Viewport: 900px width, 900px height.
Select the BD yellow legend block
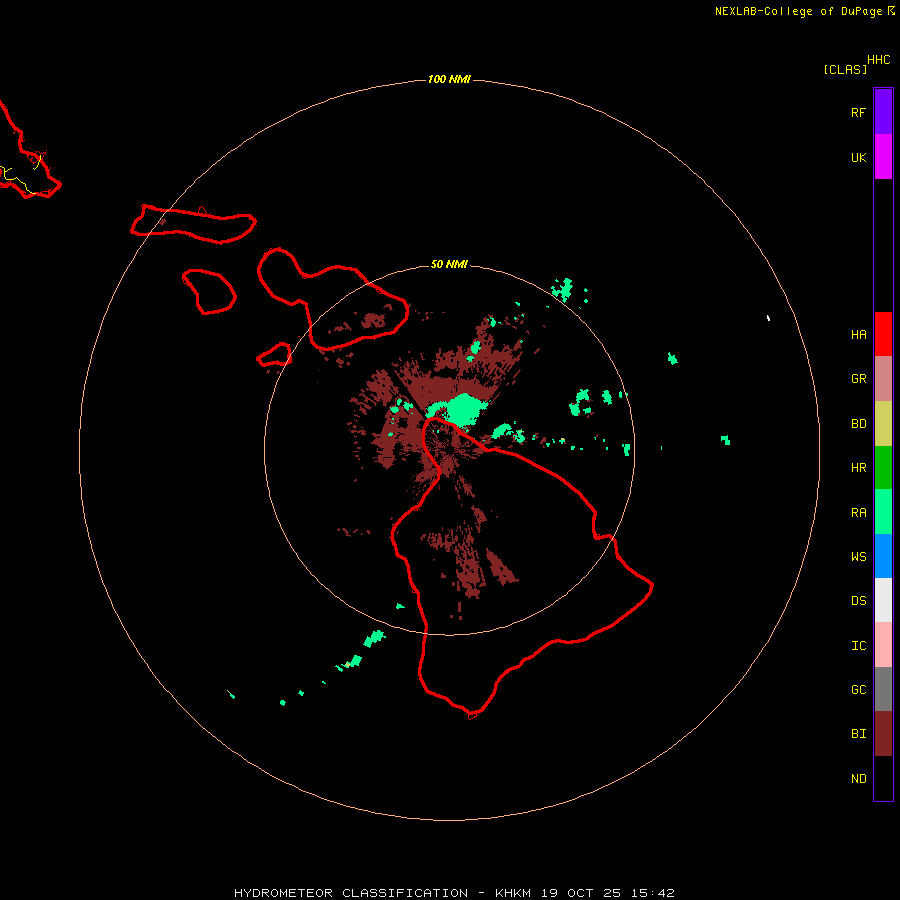883,424
